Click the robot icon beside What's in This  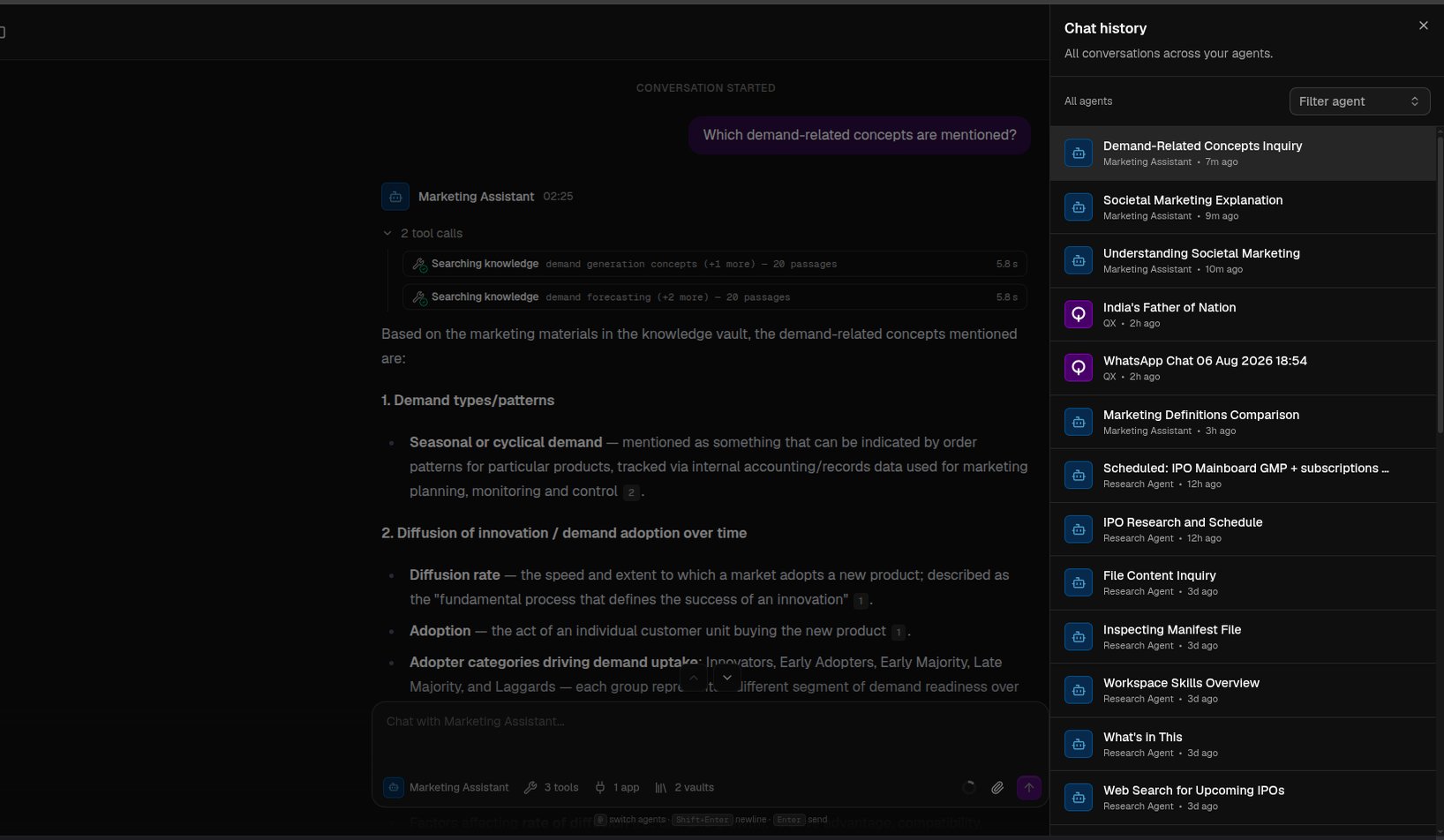click(x=1079, y=744)
